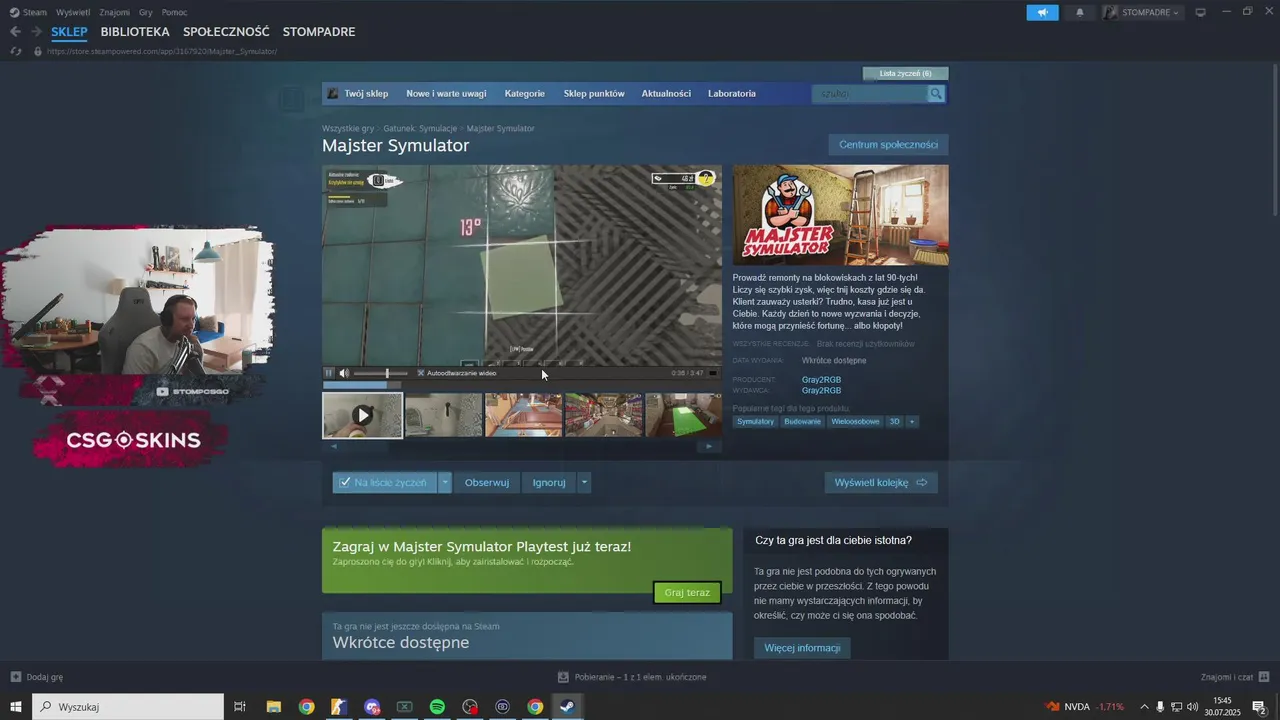Viewport: 1280px width, 720px height.
Task: Click the Obserwuj button
Action: point(487,482)
